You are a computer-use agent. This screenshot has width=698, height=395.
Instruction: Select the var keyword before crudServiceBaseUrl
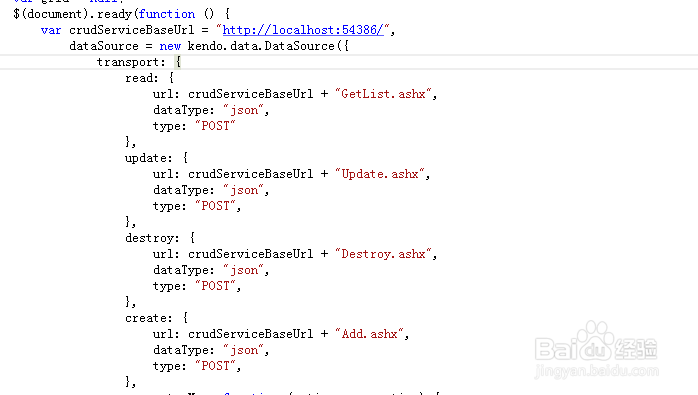51,30
